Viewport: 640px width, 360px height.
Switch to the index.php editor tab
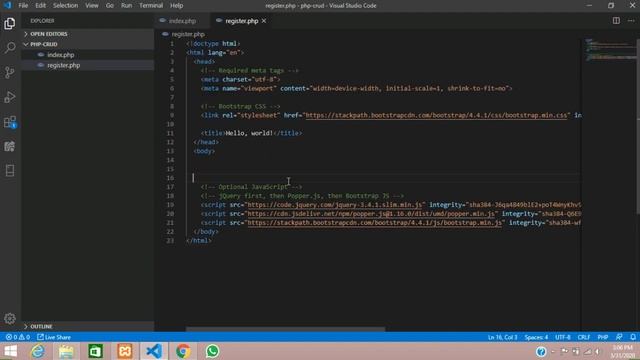coord(182,21)
